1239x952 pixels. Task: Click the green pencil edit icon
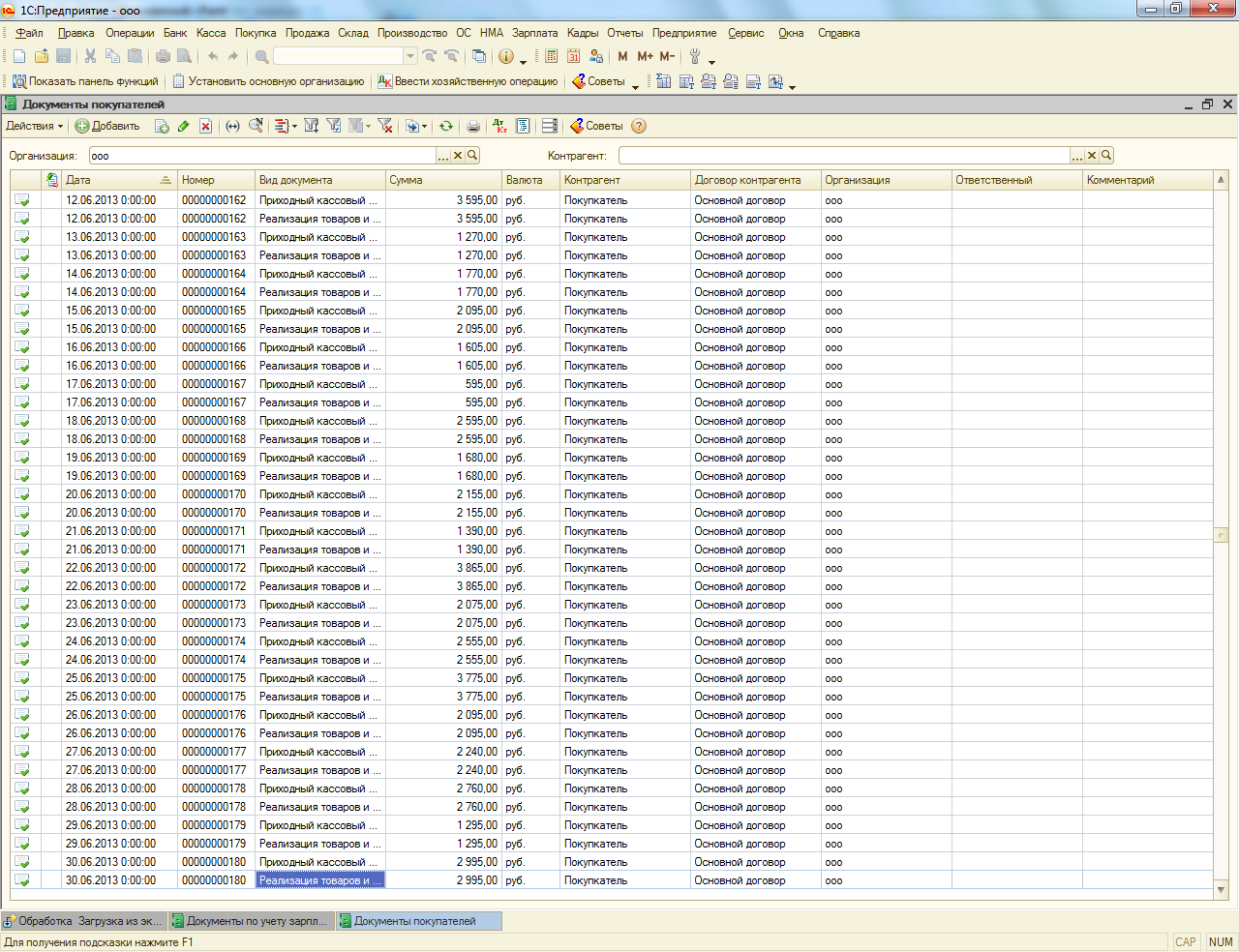pyautogui.click(x=183, y=126)
